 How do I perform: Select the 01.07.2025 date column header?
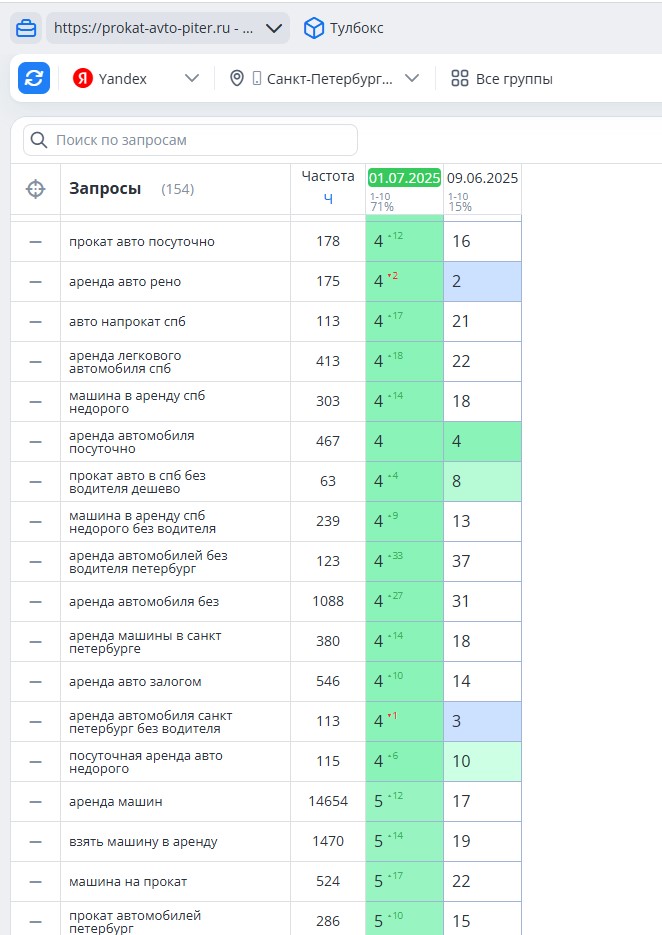coord(404,178)
